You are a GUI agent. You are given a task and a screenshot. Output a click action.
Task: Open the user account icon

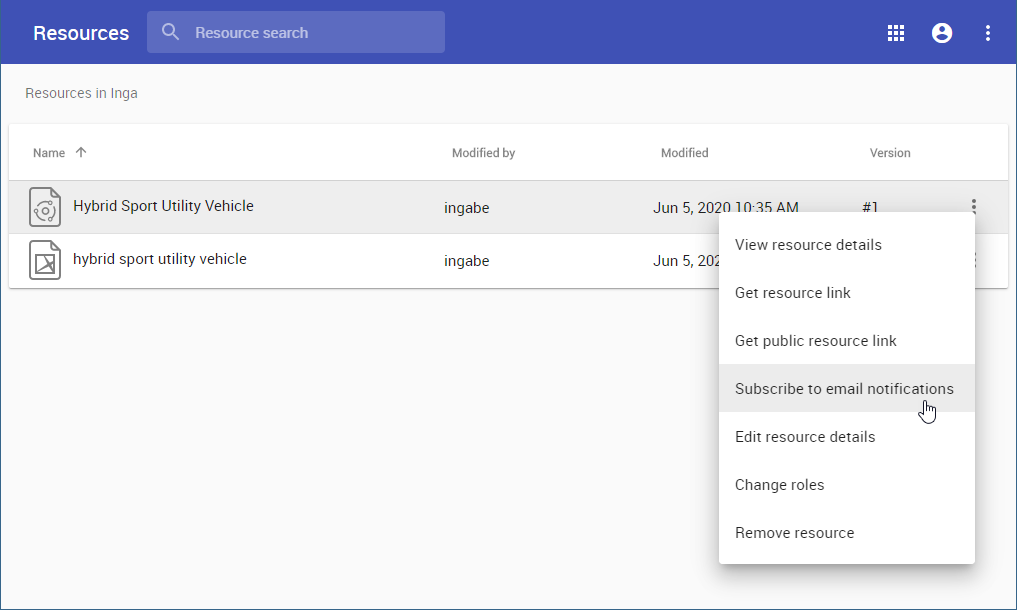pos(942,33)
